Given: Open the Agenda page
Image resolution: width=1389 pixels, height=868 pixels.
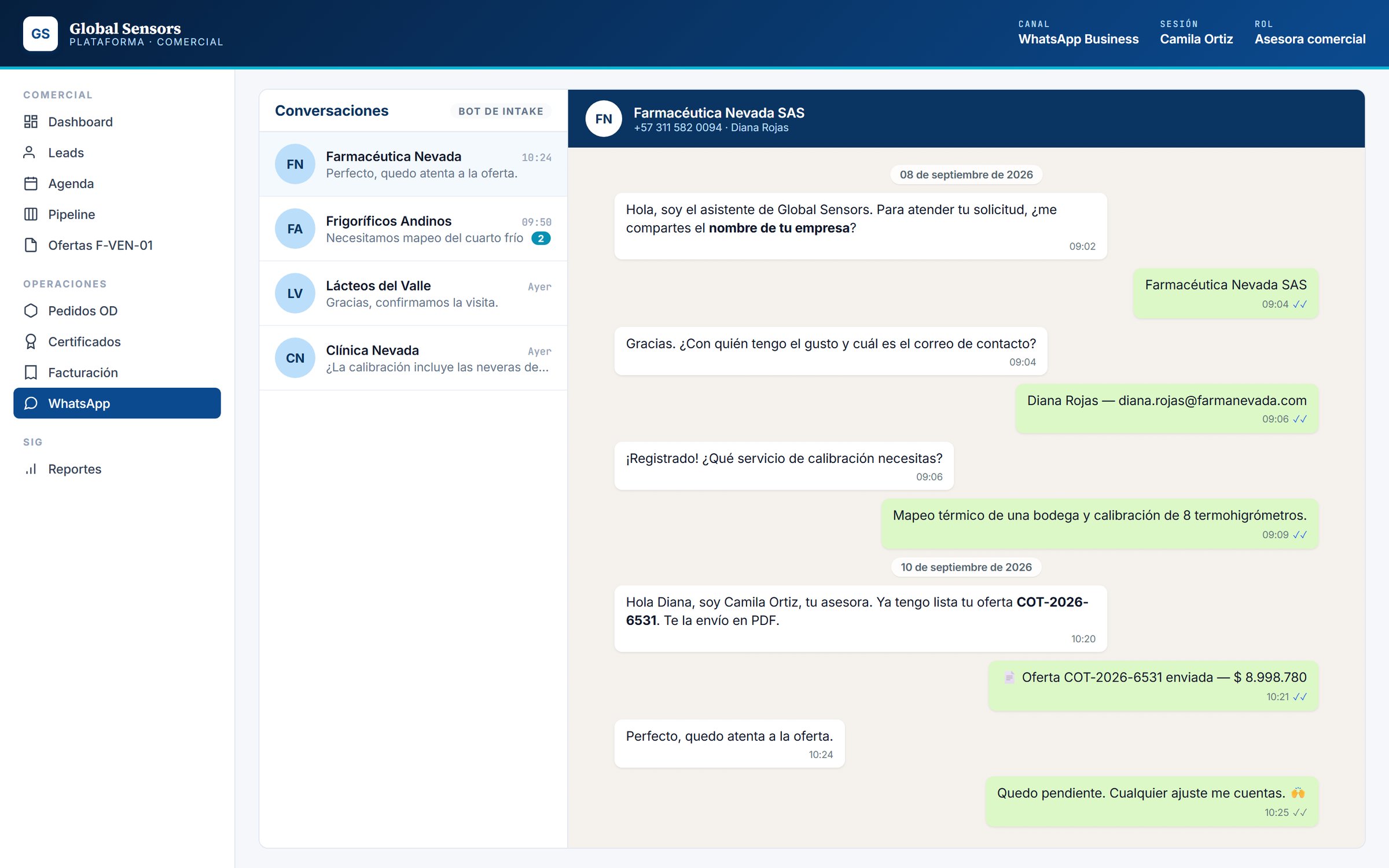Looking at the screenshot, I should (x=117, y=183).
